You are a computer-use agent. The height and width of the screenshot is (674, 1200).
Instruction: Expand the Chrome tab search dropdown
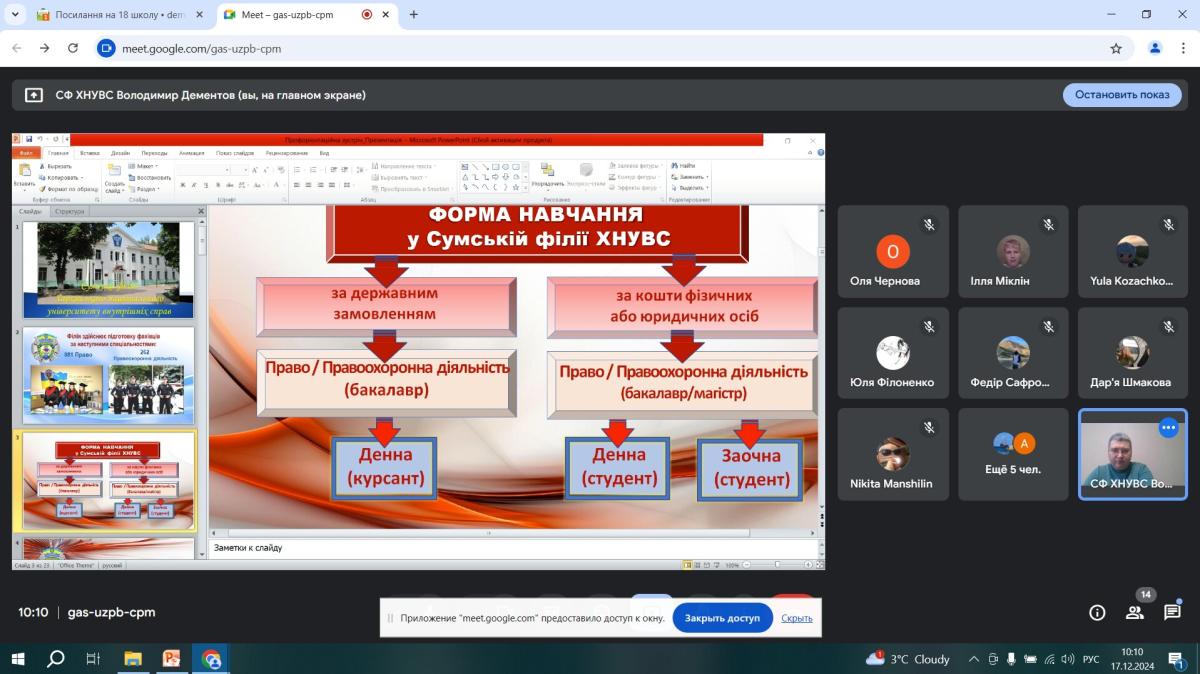(15, 15)
